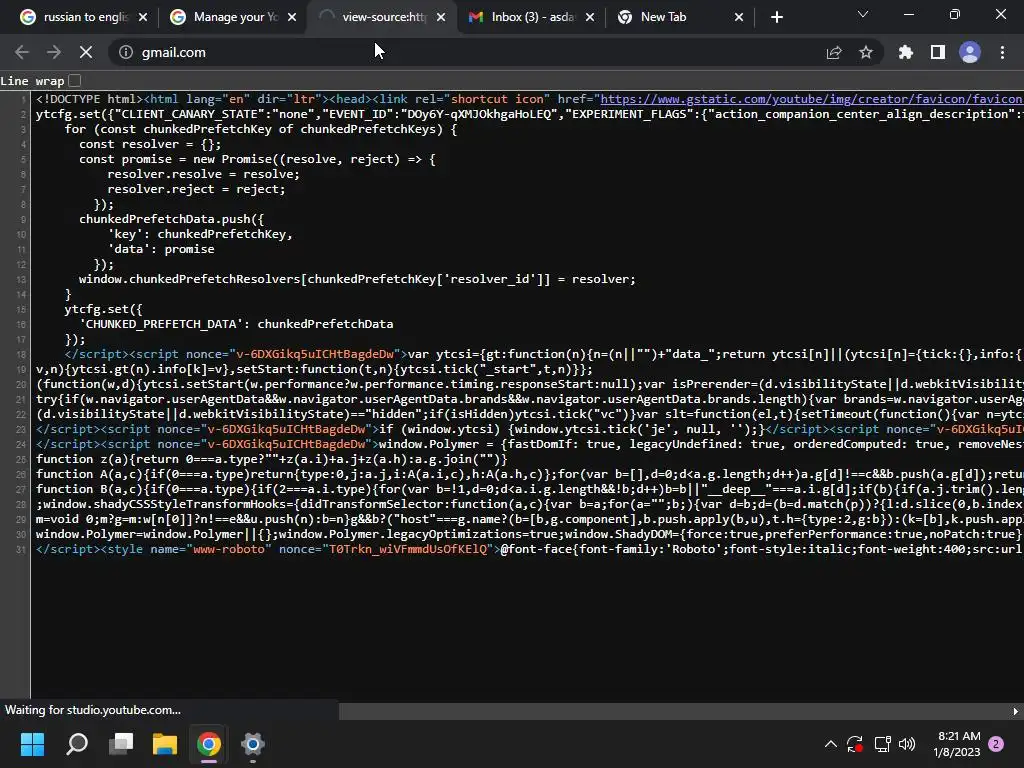Open File Explorer from taskbar

click(x=165, y=744)
